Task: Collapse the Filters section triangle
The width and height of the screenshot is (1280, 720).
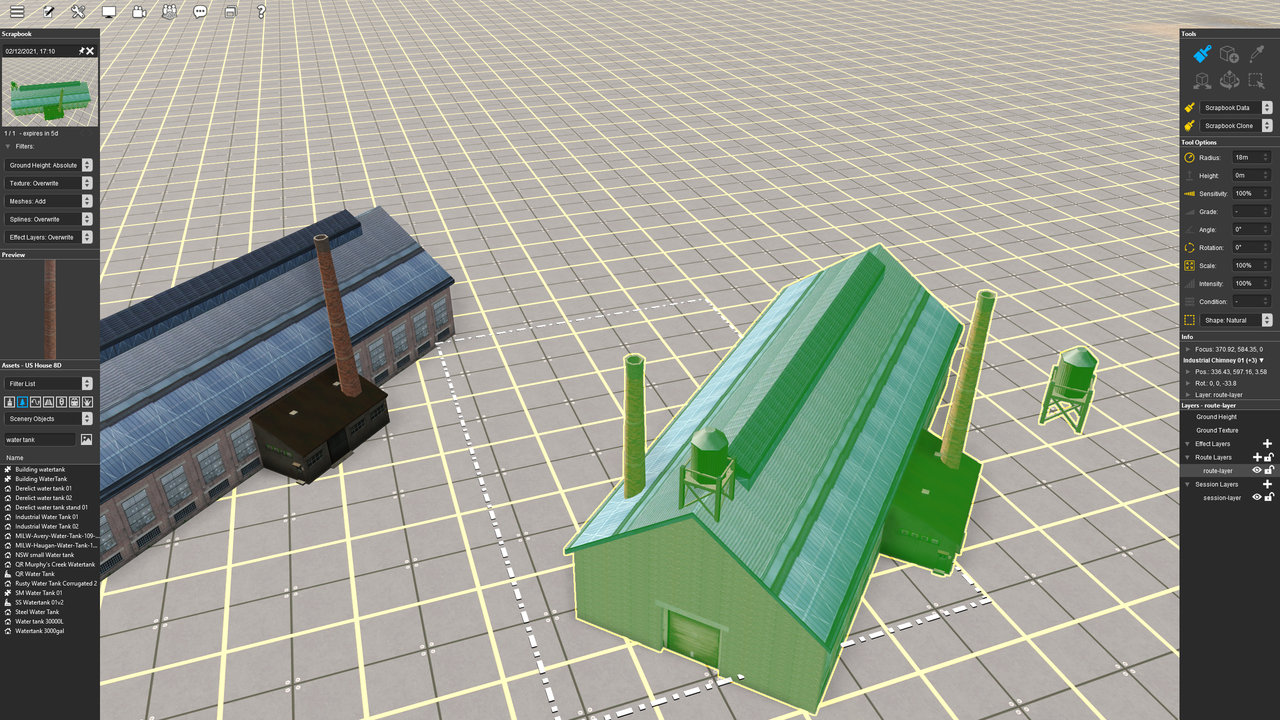Action: (x=8, y=146)
